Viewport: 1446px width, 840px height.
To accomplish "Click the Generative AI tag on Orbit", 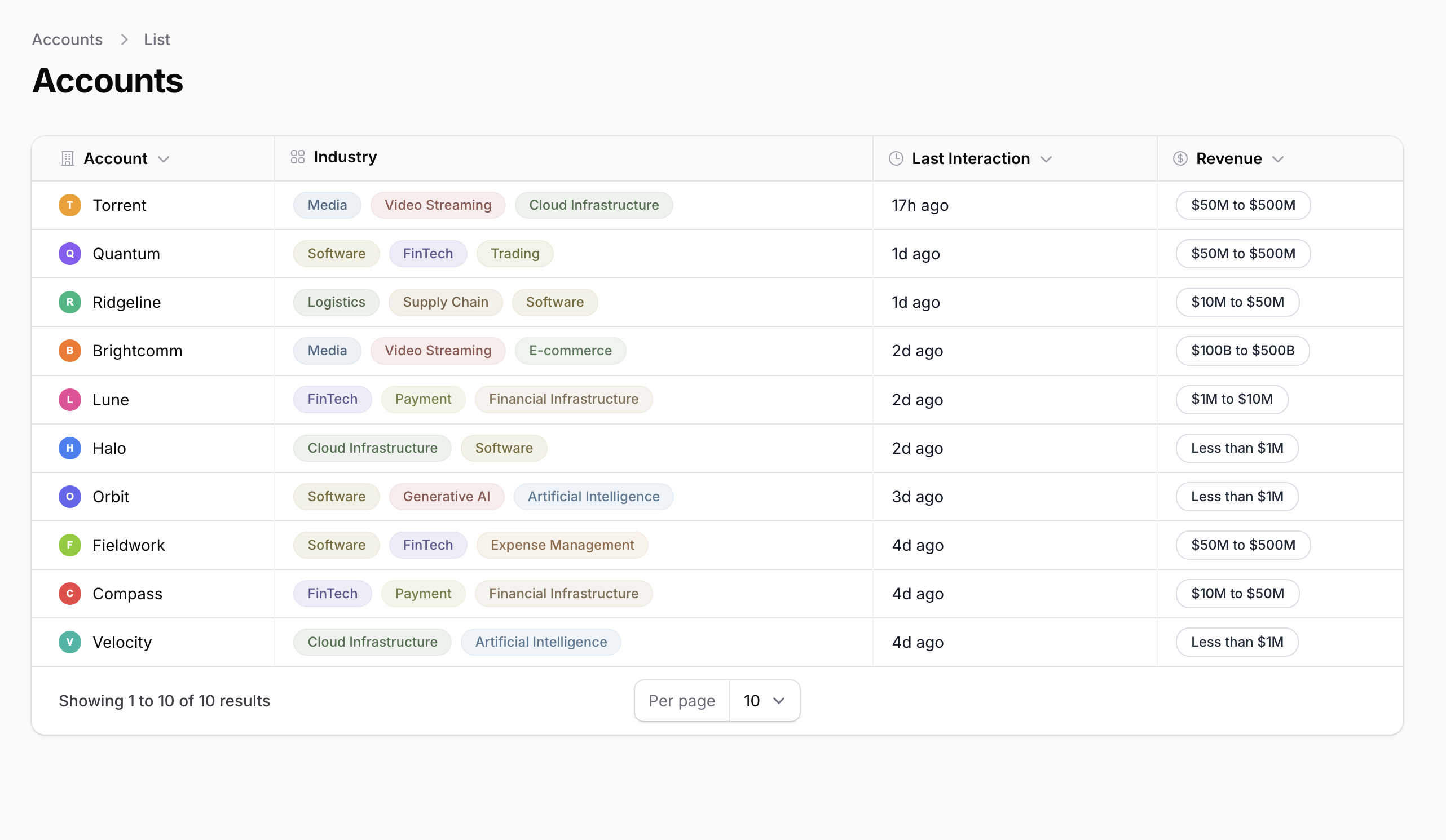I will (x=447, y=496).
